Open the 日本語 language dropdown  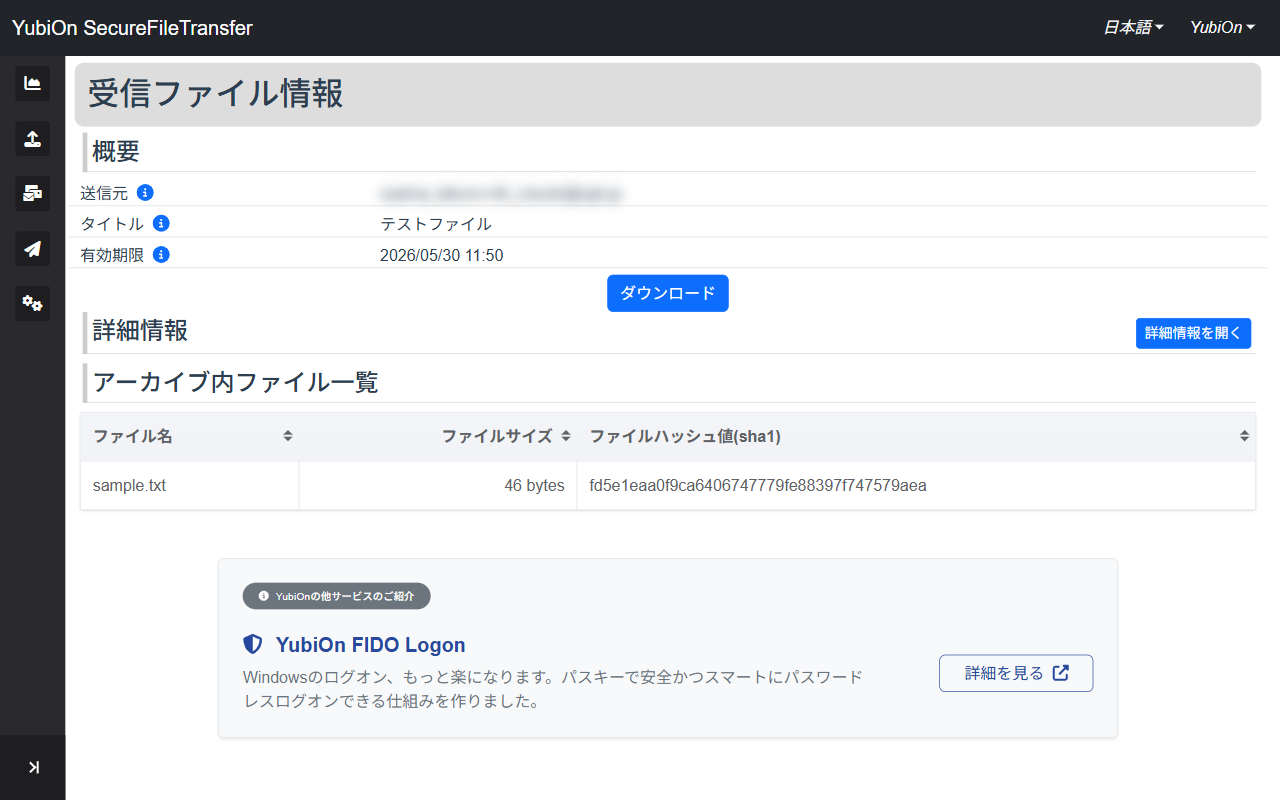[1133, 28]
